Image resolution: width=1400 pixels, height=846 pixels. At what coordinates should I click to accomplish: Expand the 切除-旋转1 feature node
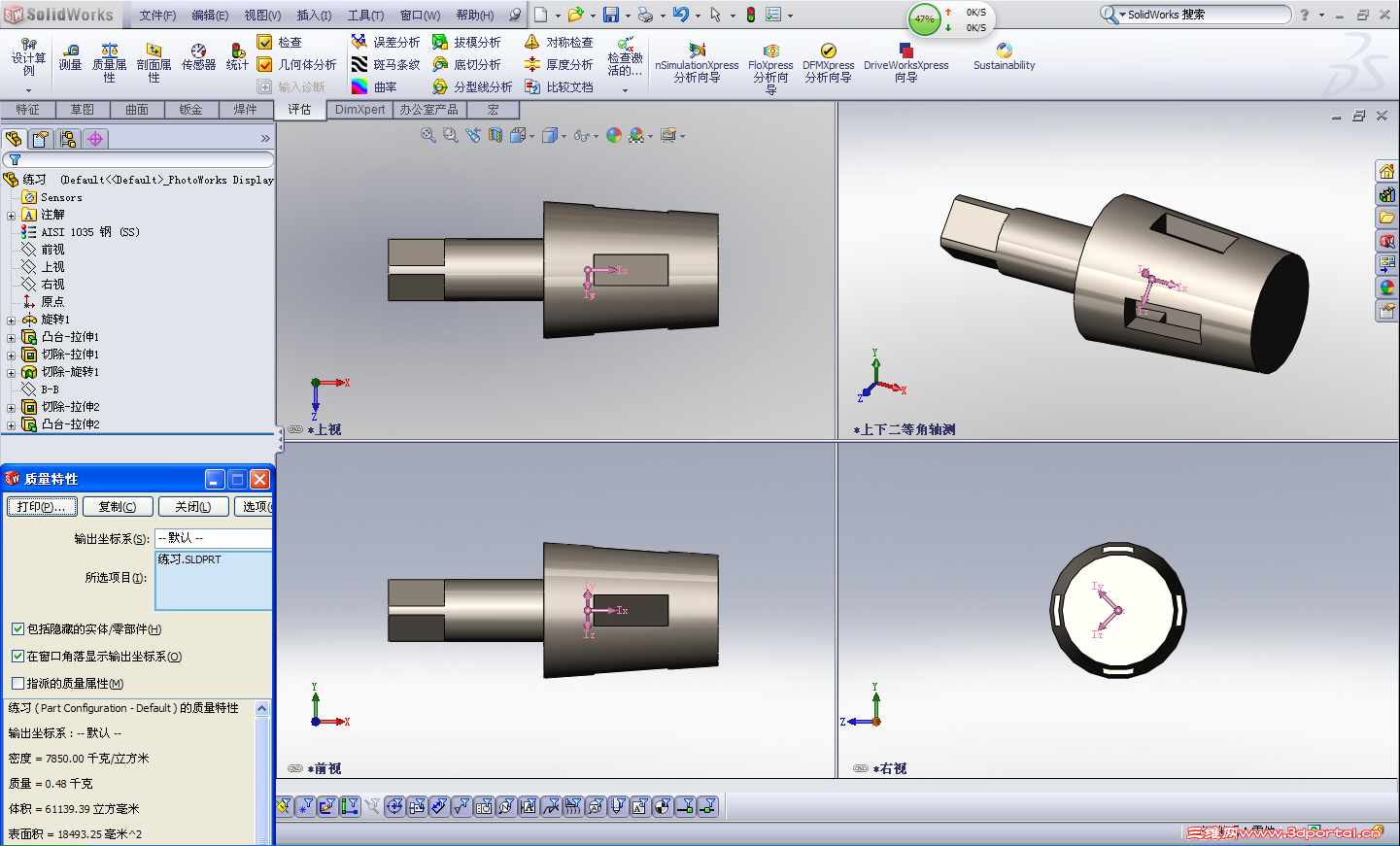click(x=11, y=373)
